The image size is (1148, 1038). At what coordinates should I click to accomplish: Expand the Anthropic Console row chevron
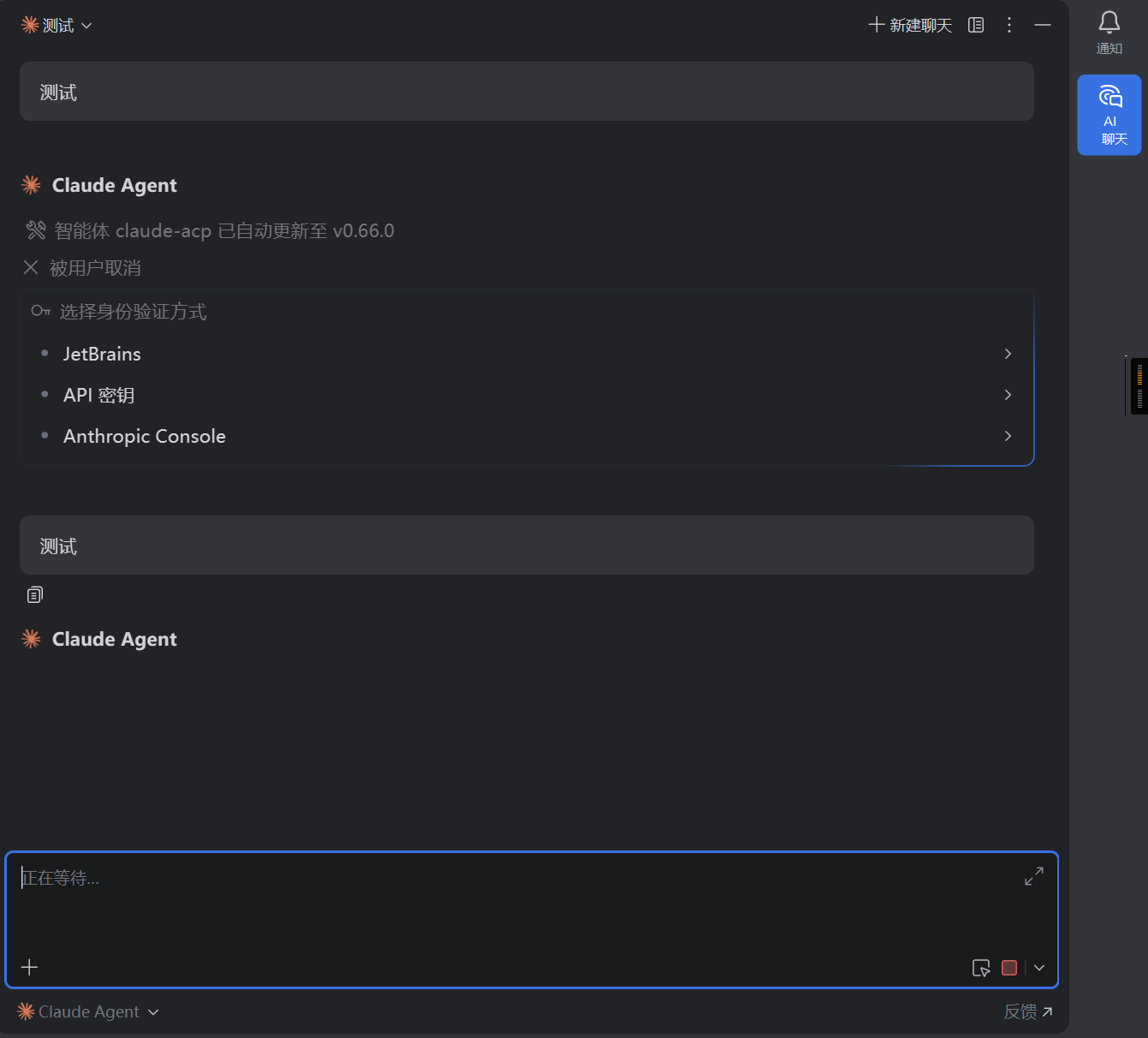[x=1008, y=436]
